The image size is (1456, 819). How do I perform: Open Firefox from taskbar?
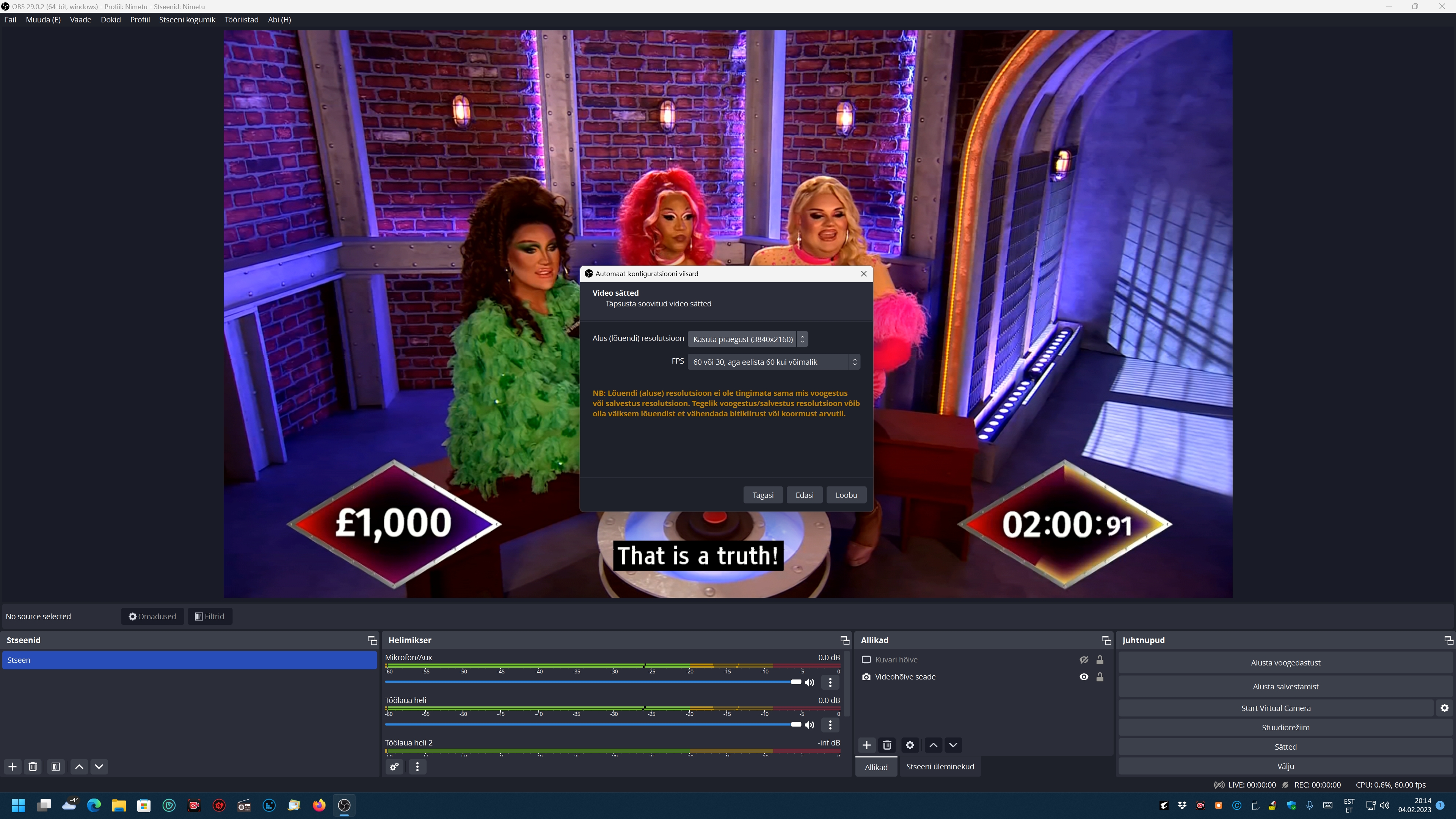[x=319, y=805]
